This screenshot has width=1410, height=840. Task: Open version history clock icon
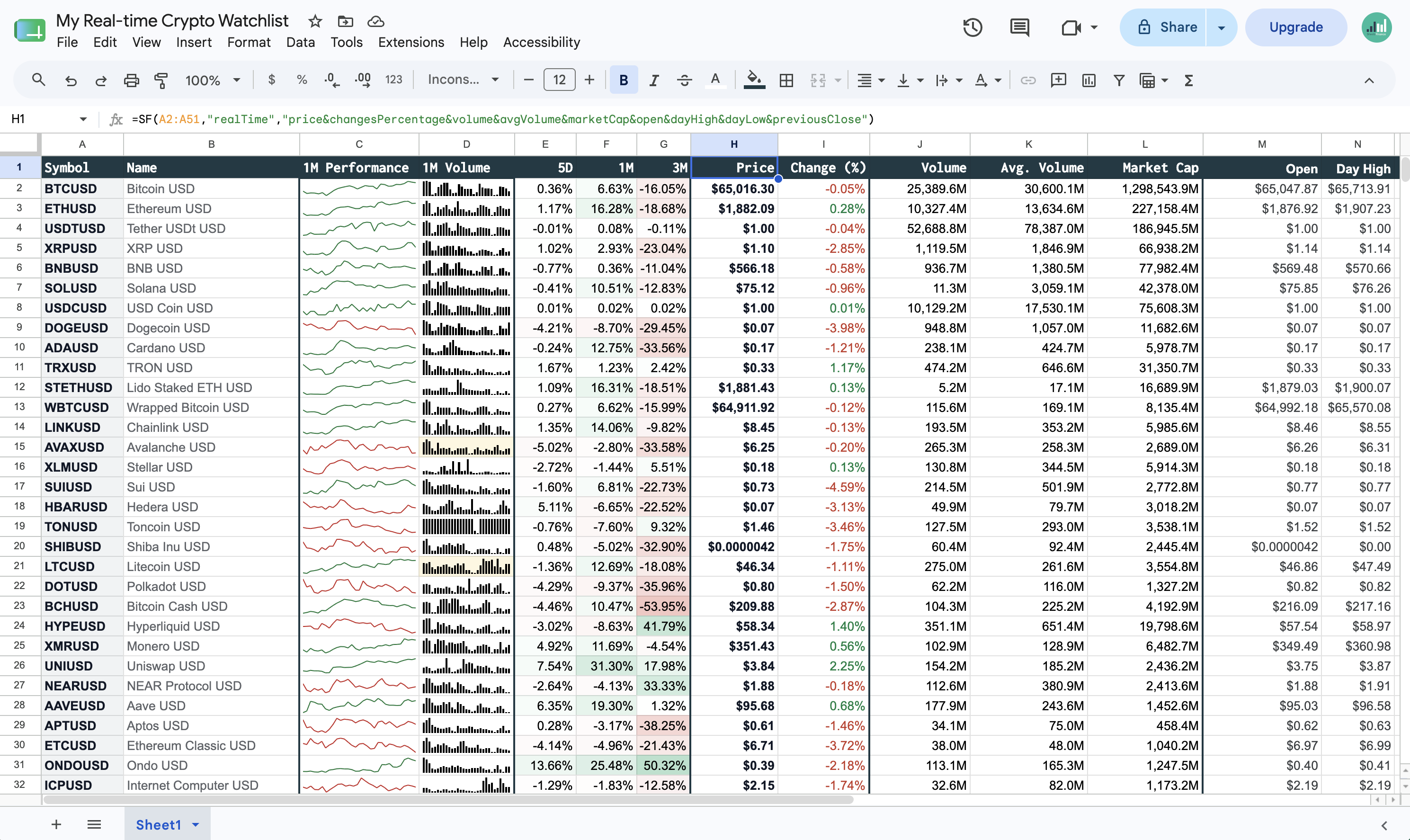click(973, 27)
